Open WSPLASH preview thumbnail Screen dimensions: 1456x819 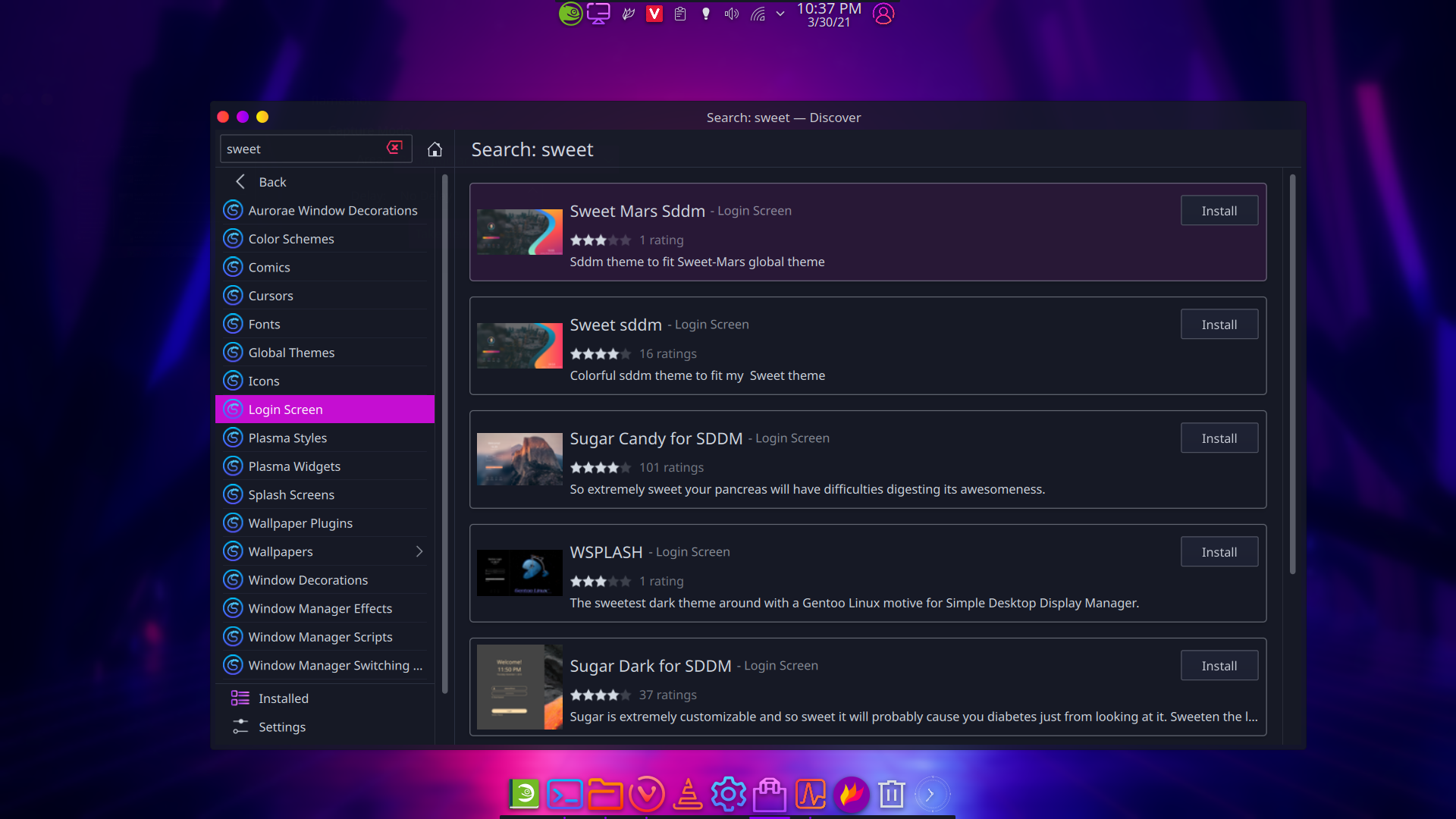click(519, 573)
